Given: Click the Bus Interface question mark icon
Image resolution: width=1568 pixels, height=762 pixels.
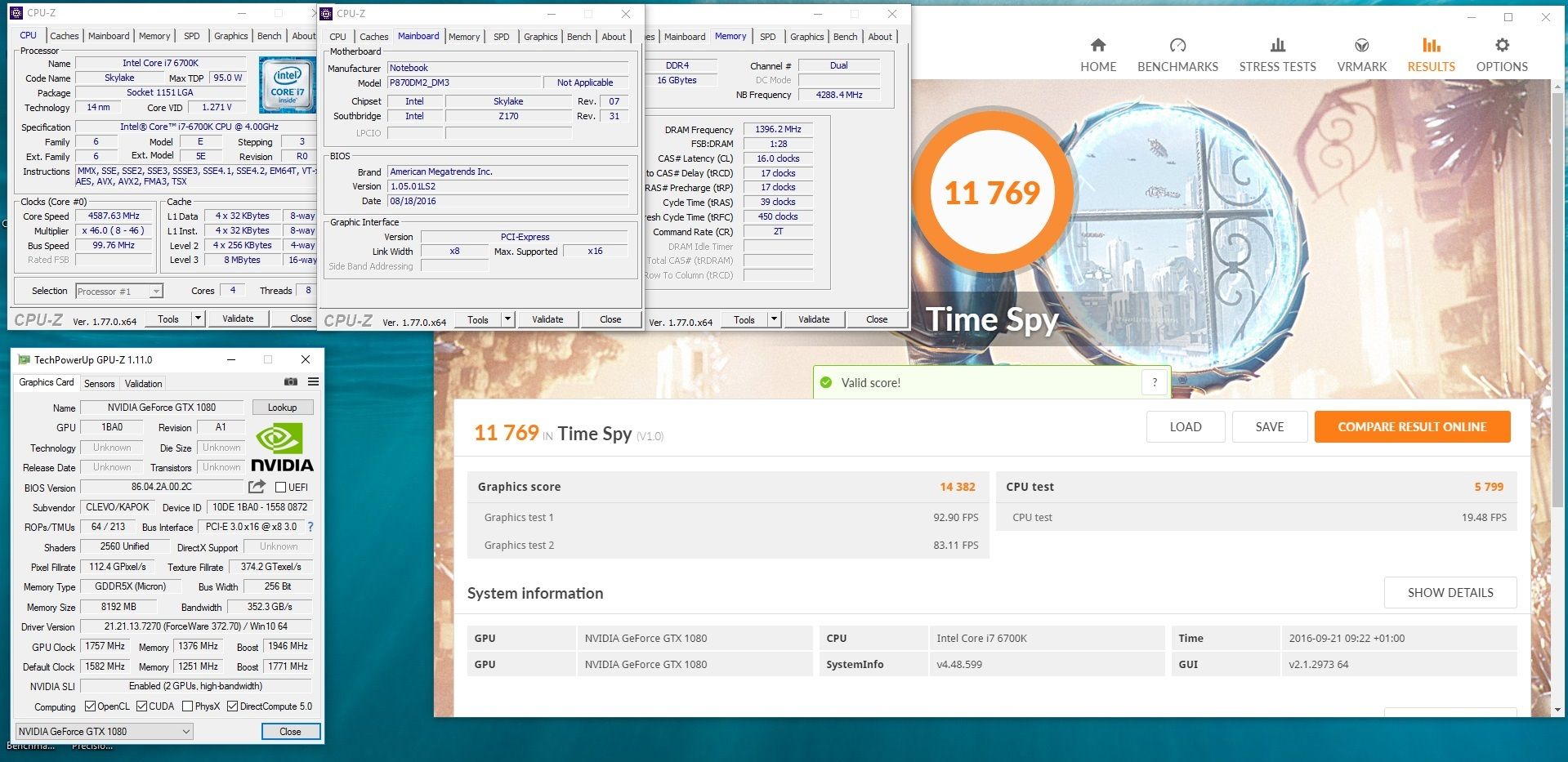Looking at the screenshot, I should (x=310, y=527).
